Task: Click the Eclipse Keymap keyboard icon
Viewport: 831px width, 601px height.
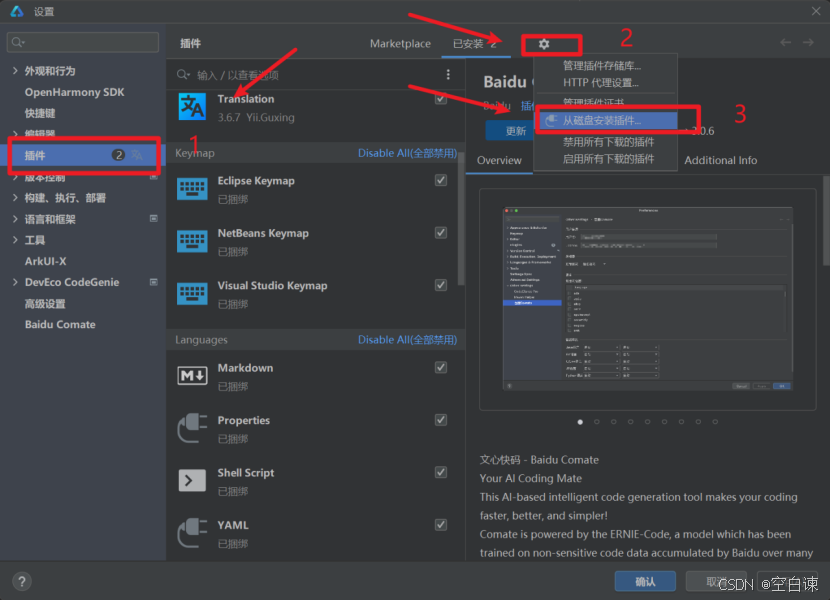Action: (192, 189)
